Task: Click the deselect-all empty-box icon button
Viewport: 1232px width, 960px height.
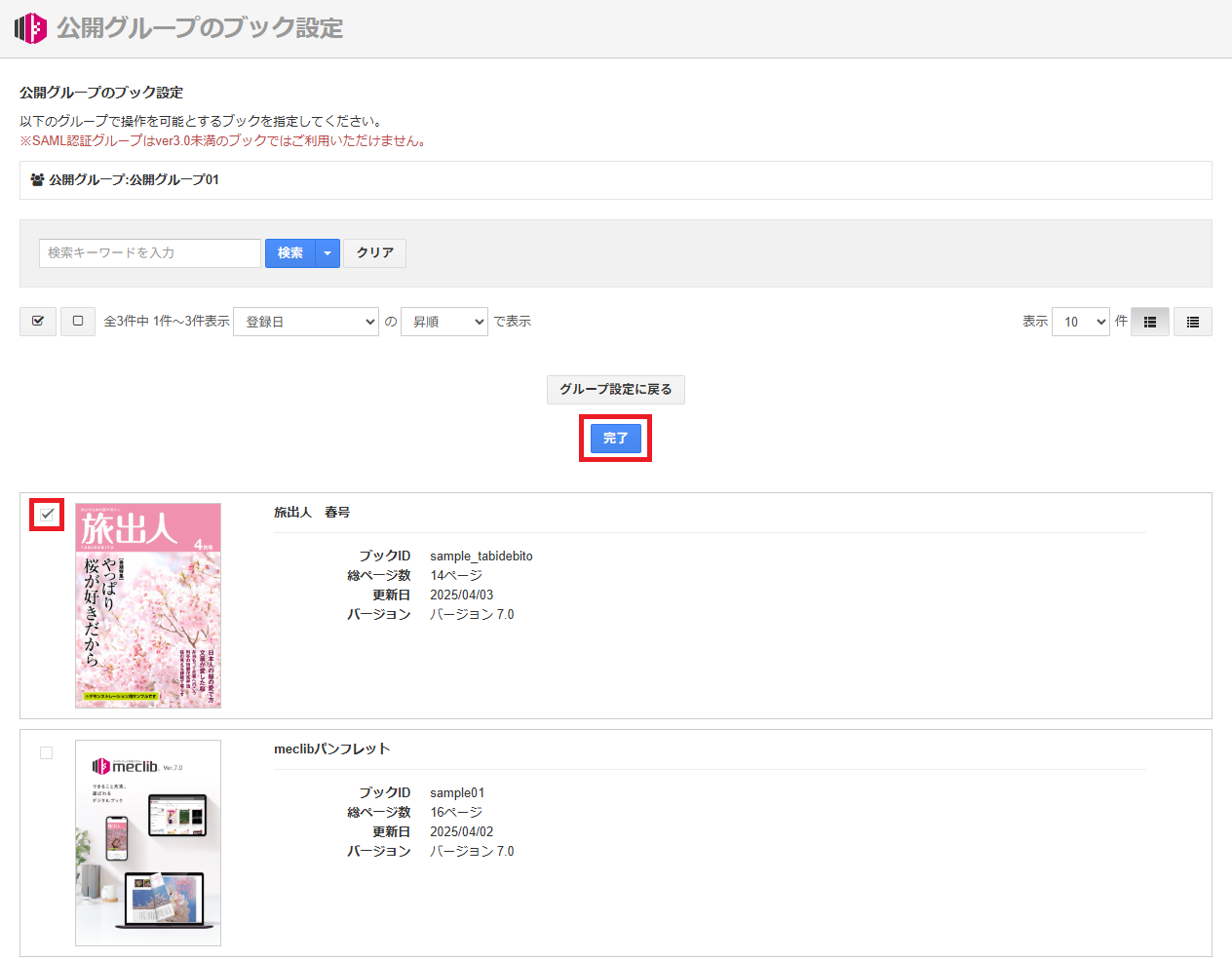Action: pyautogui.click(x=78, y=321)
